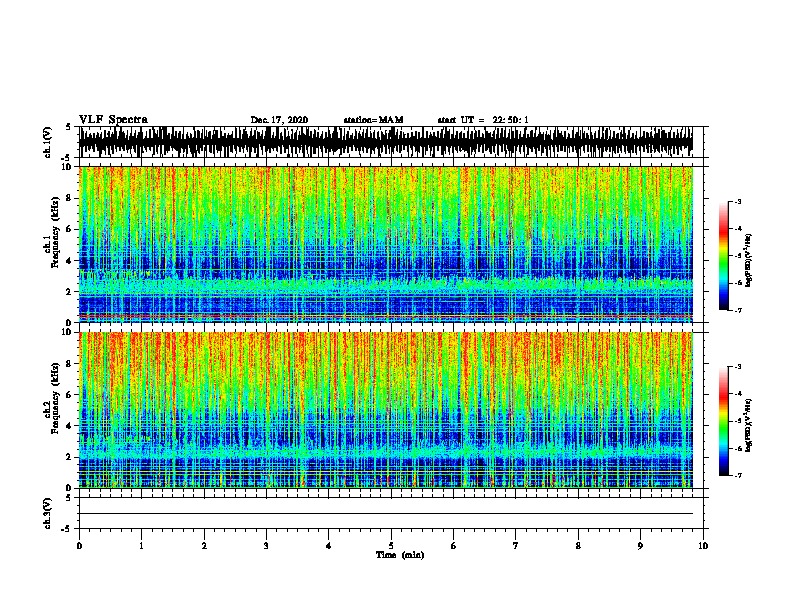Click ch.1 frequency axis "4" tick label

click(69, 261)
